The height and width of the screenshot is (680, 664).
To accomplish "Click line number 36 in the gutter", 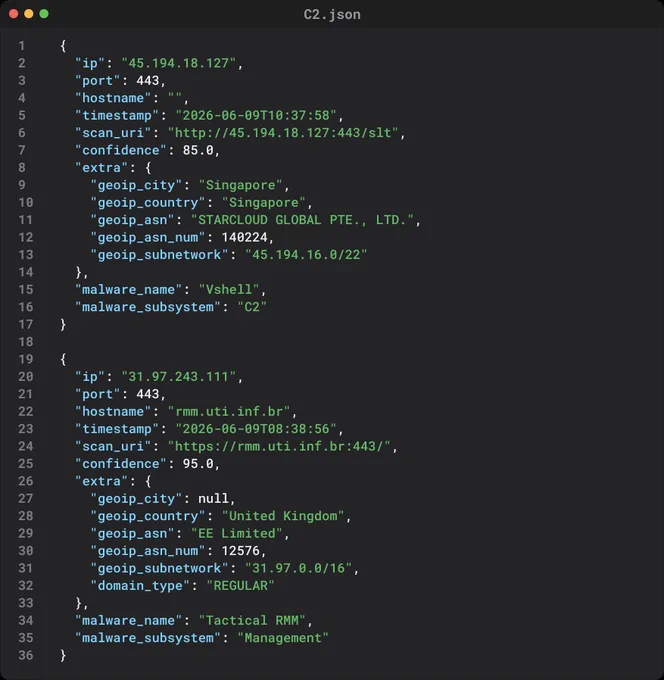I will point(26,655).
